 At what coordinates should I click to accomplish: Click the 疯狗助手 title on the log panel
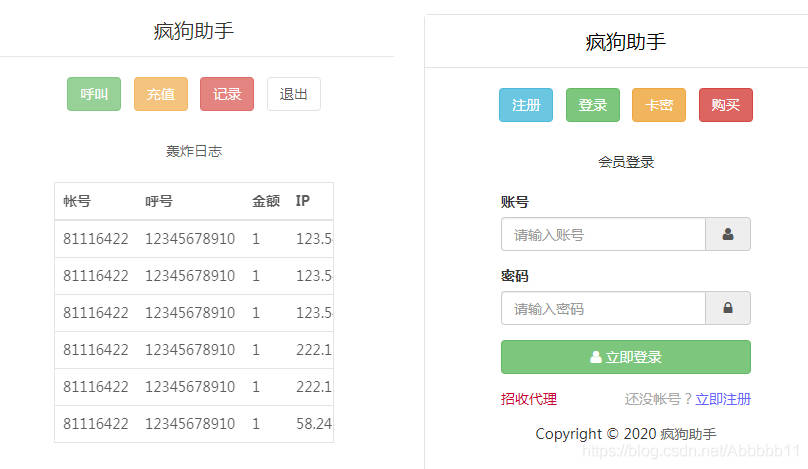tap(194, 31)
